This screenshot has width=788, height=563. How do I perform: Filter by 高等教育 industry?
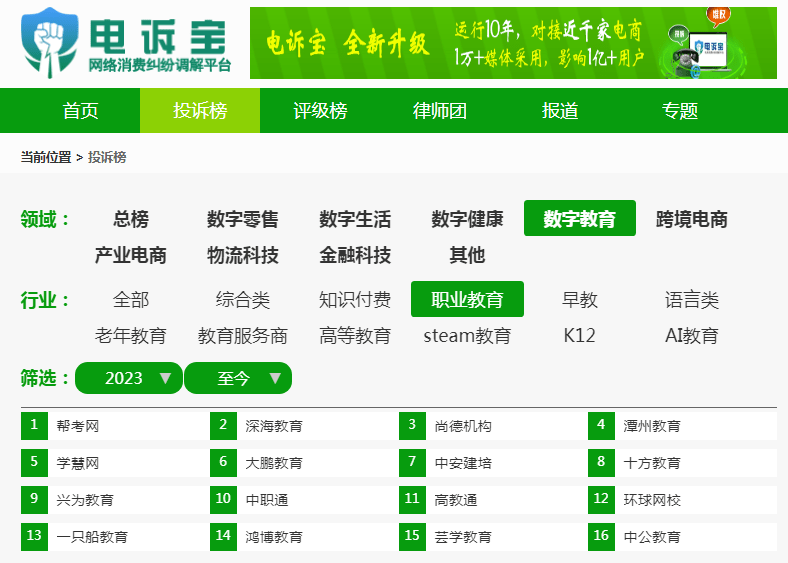pos(355,335)
